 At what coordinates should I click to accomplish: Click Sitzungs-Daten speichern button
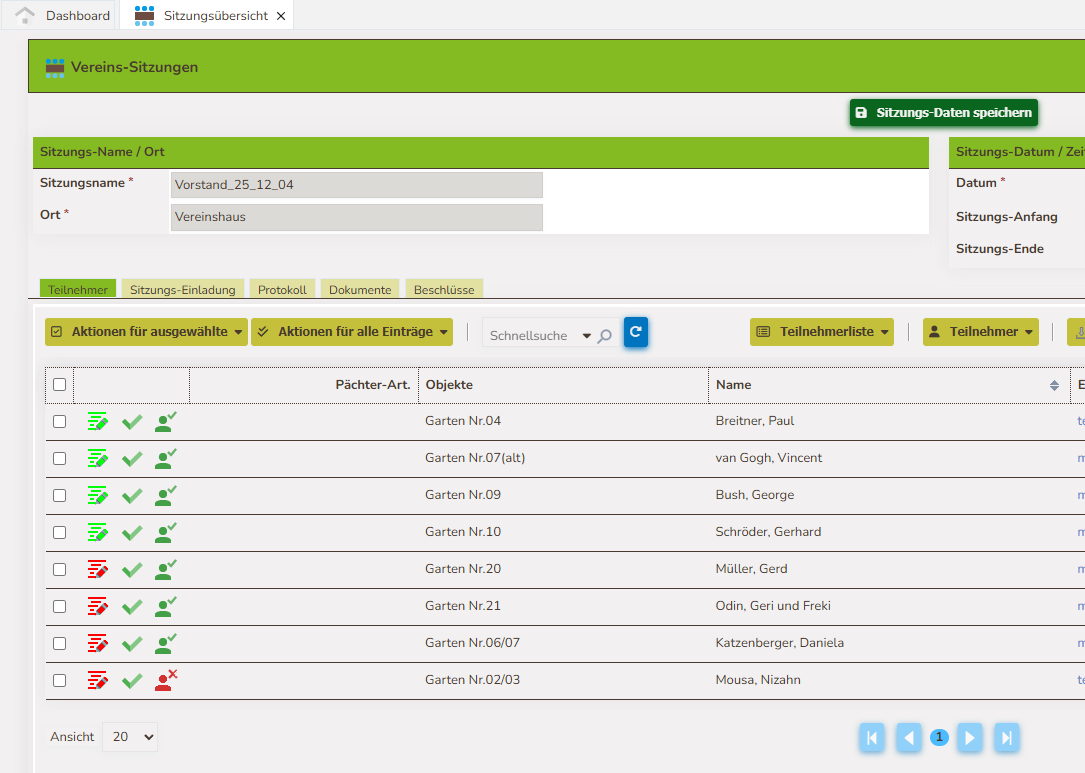click(x=943, y=113)
